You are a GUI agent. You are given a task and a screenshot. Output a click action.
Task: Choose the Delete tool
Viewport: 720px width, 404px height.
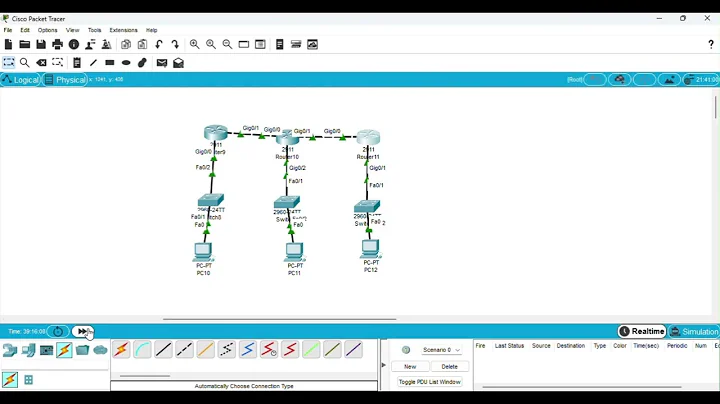[x=41, y=62]
